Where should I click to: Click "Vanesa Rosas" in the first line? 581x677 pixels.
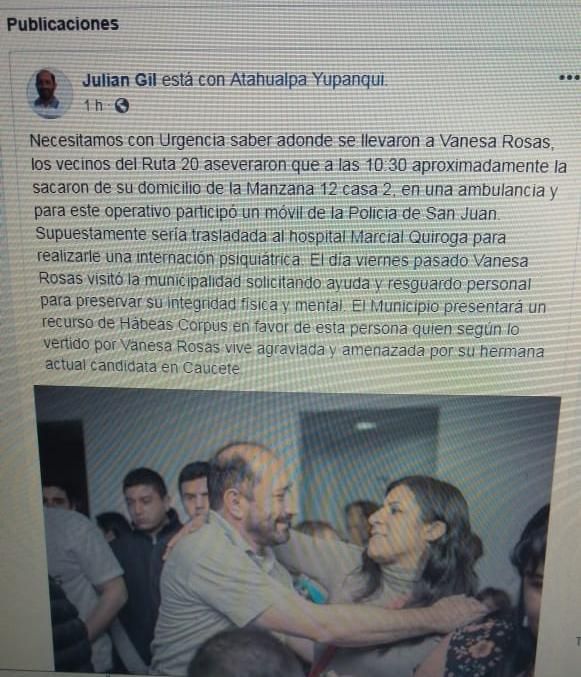(x=496, y=142)
